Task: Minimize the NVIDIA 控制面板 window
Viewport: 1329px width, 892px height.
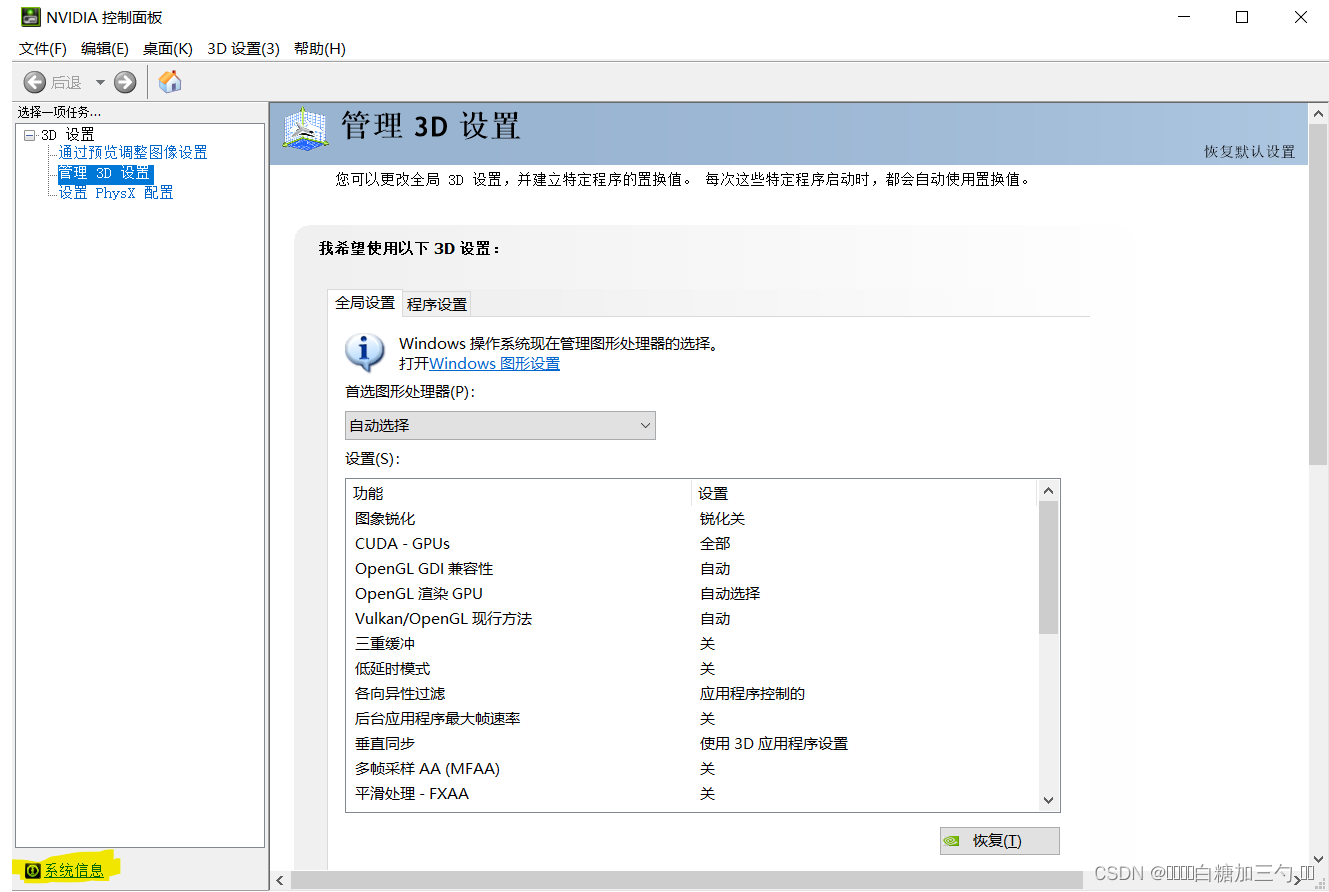Action: (x=1183, y=17)
